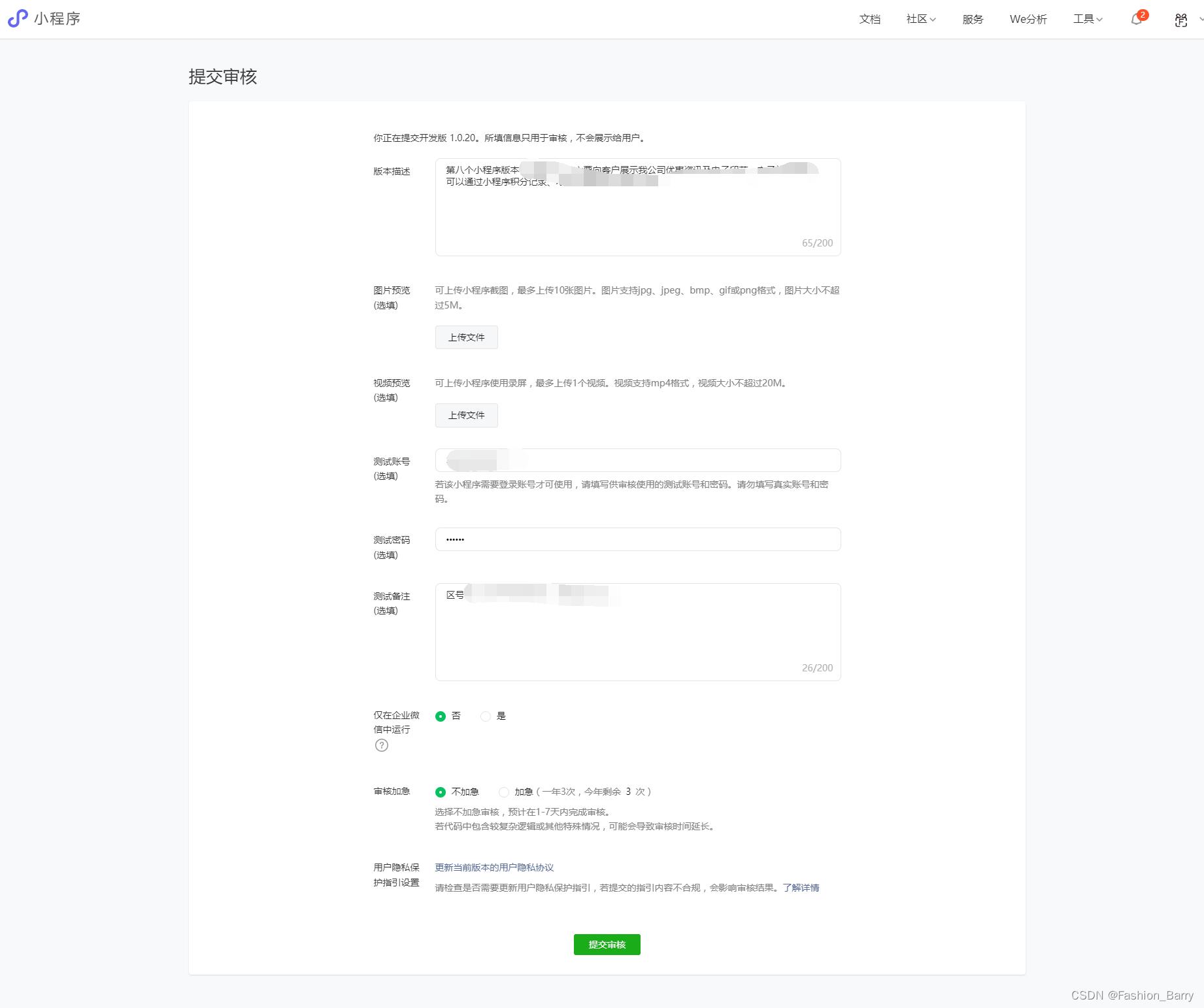Select the 不加急 review option
Viewport: 1204px width, 1008px height.
click(x=441, y=792)
